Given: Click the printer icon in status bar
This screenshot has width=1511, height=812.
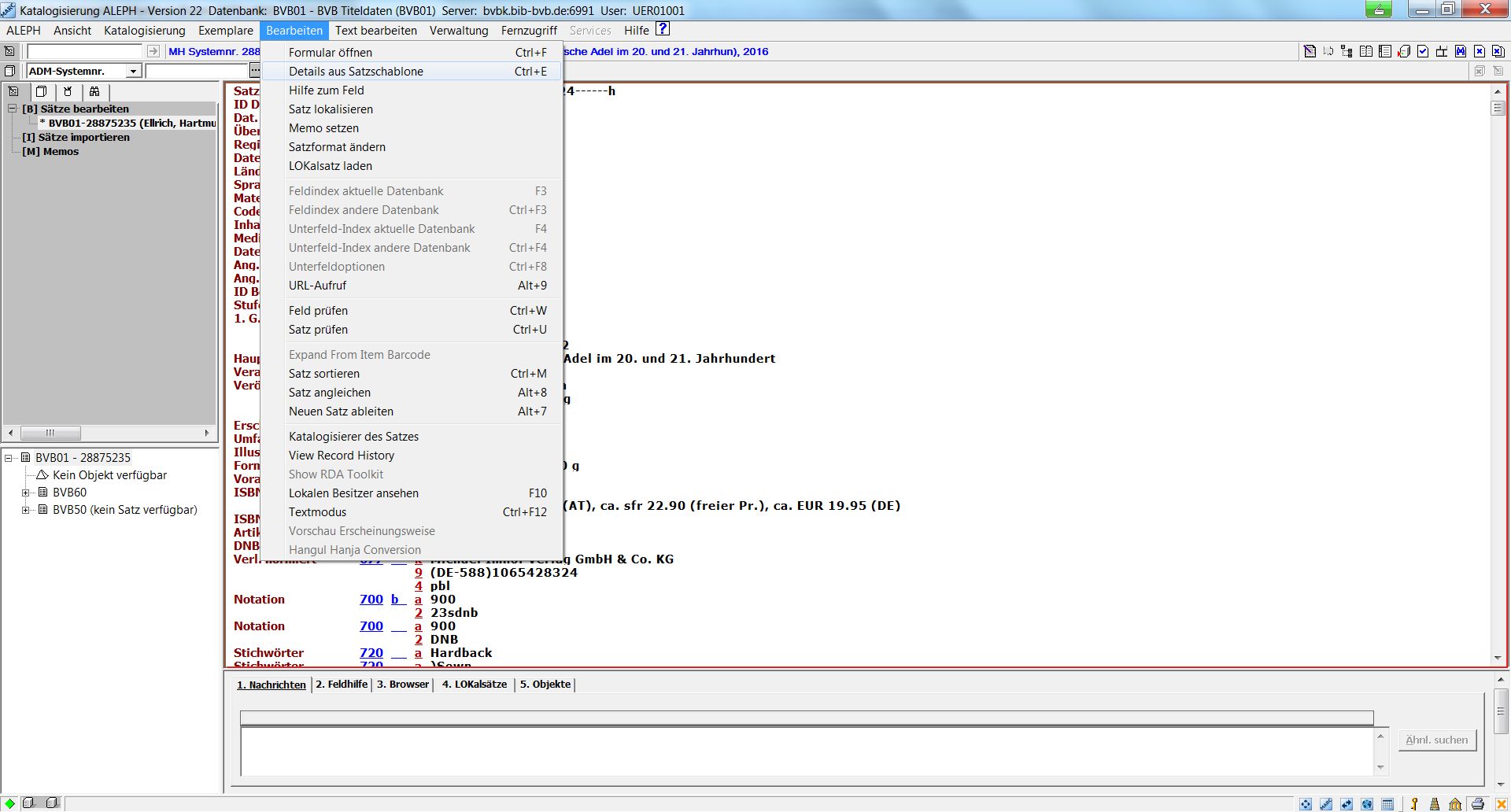Looking at the screenshot, I should coord(1477,803).
